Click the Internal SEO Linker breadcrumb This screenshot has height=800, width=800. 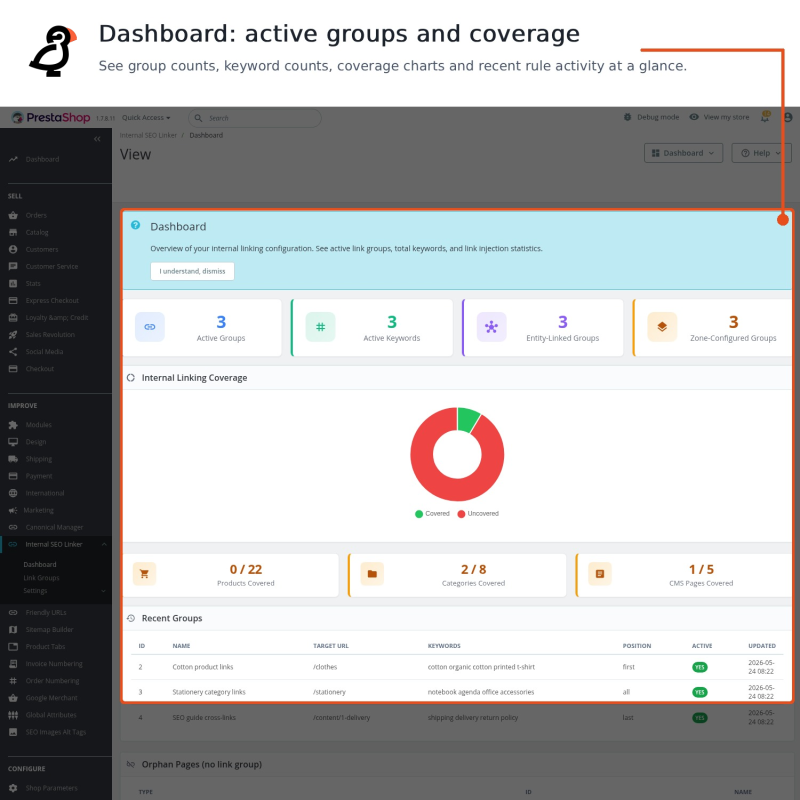point(148,135)
